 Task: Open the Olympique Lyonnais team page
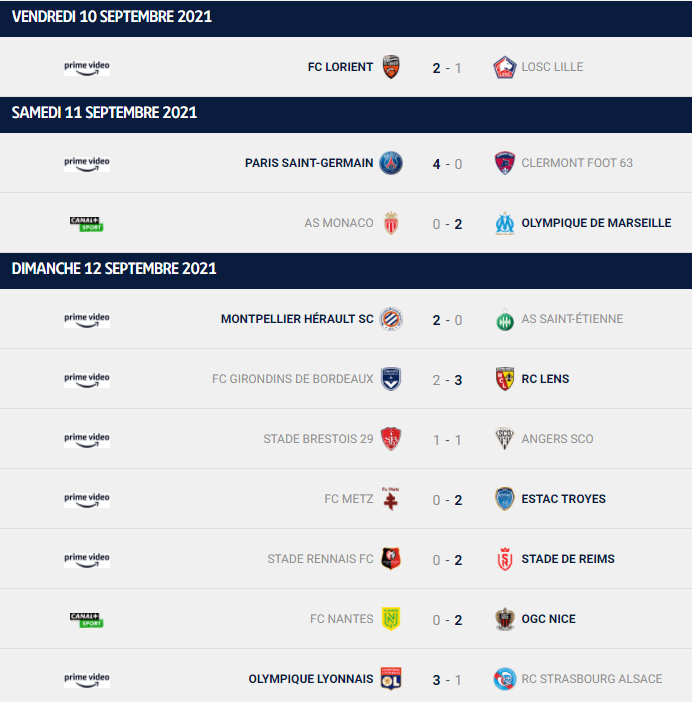(x=311, y=679)
